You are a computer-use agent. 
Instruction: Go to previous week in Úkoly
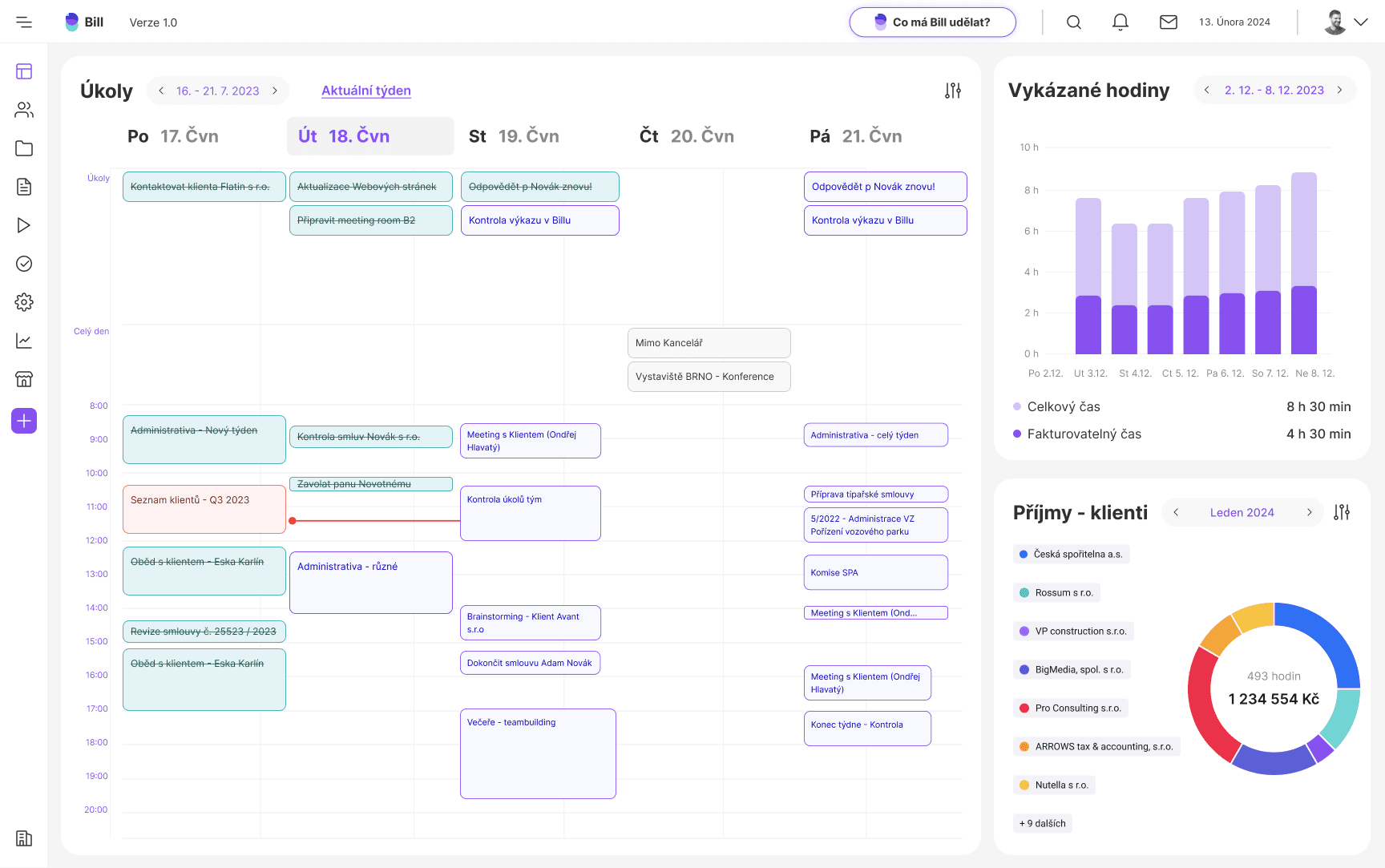pyautogui.click(x=161, y=91)
